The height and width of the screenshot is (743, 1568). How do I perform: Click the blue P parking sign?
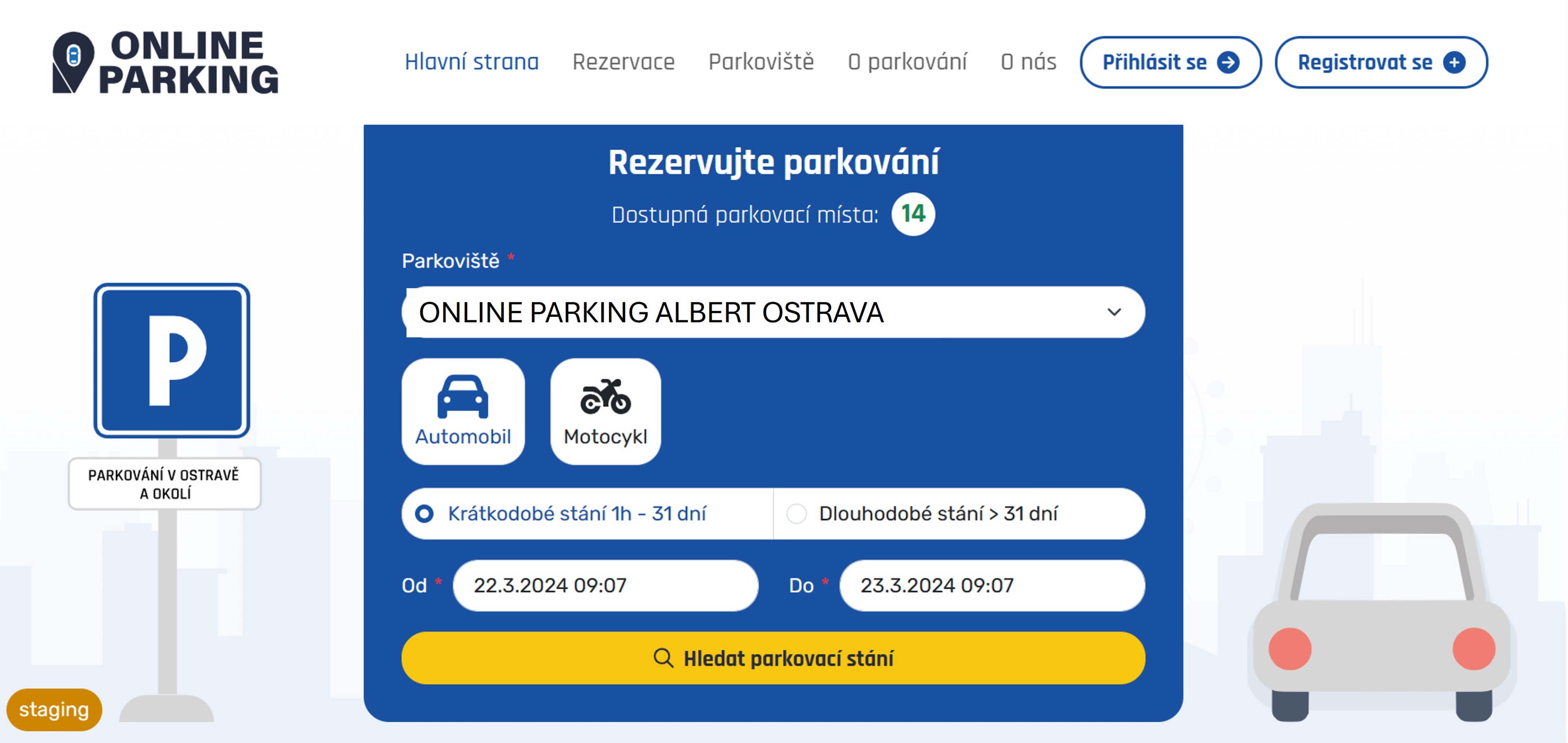click(x=171, y=360)
